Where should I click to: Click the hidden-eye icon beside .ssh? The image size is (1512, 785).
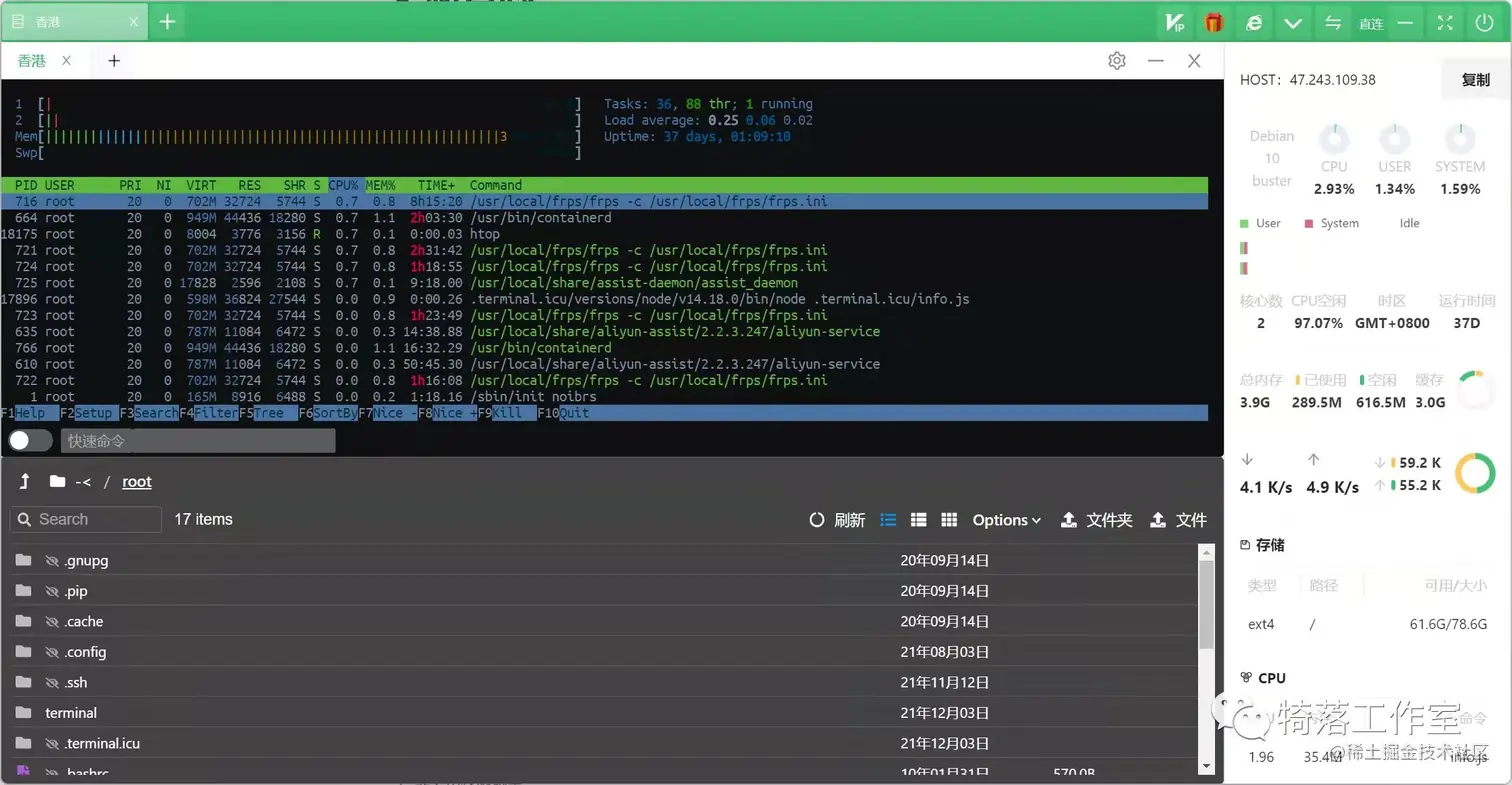click(x=53, y=683)
